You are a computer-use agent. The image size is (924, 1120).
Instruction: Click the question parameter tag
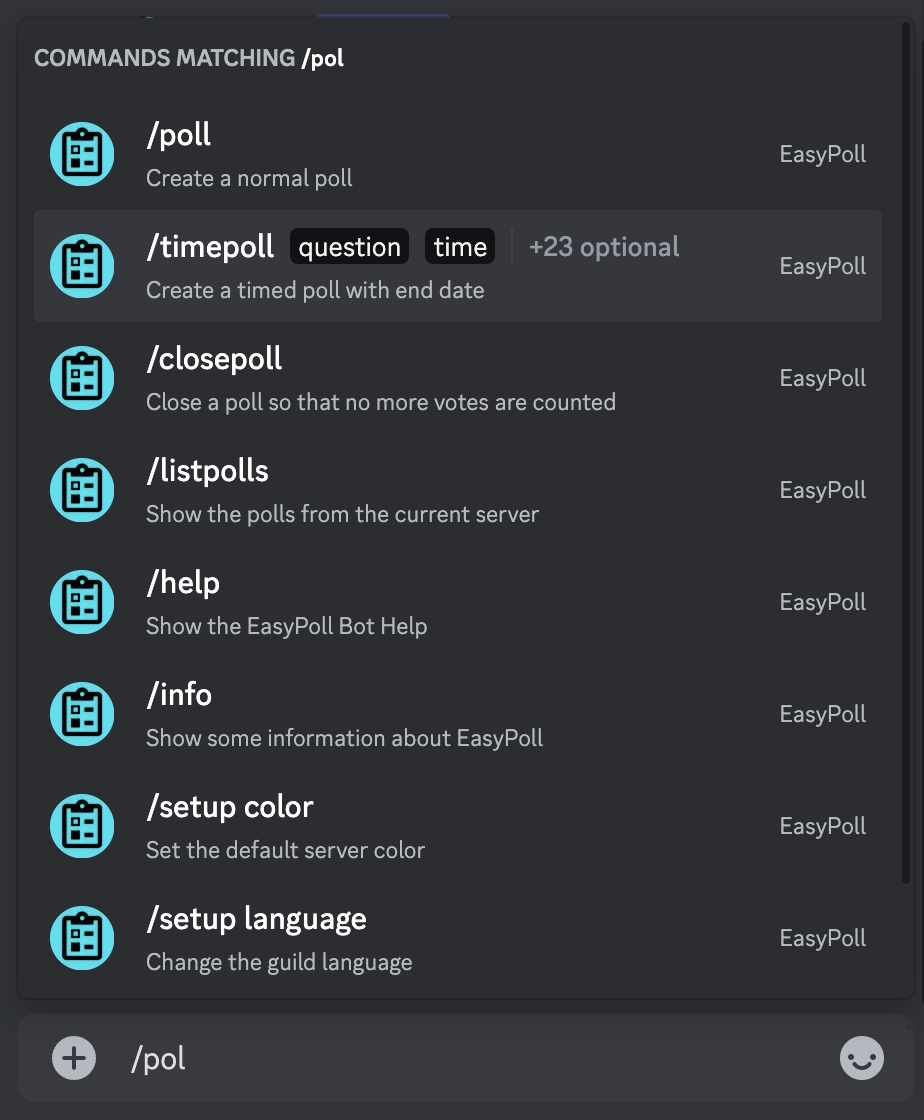click(349, 247)
